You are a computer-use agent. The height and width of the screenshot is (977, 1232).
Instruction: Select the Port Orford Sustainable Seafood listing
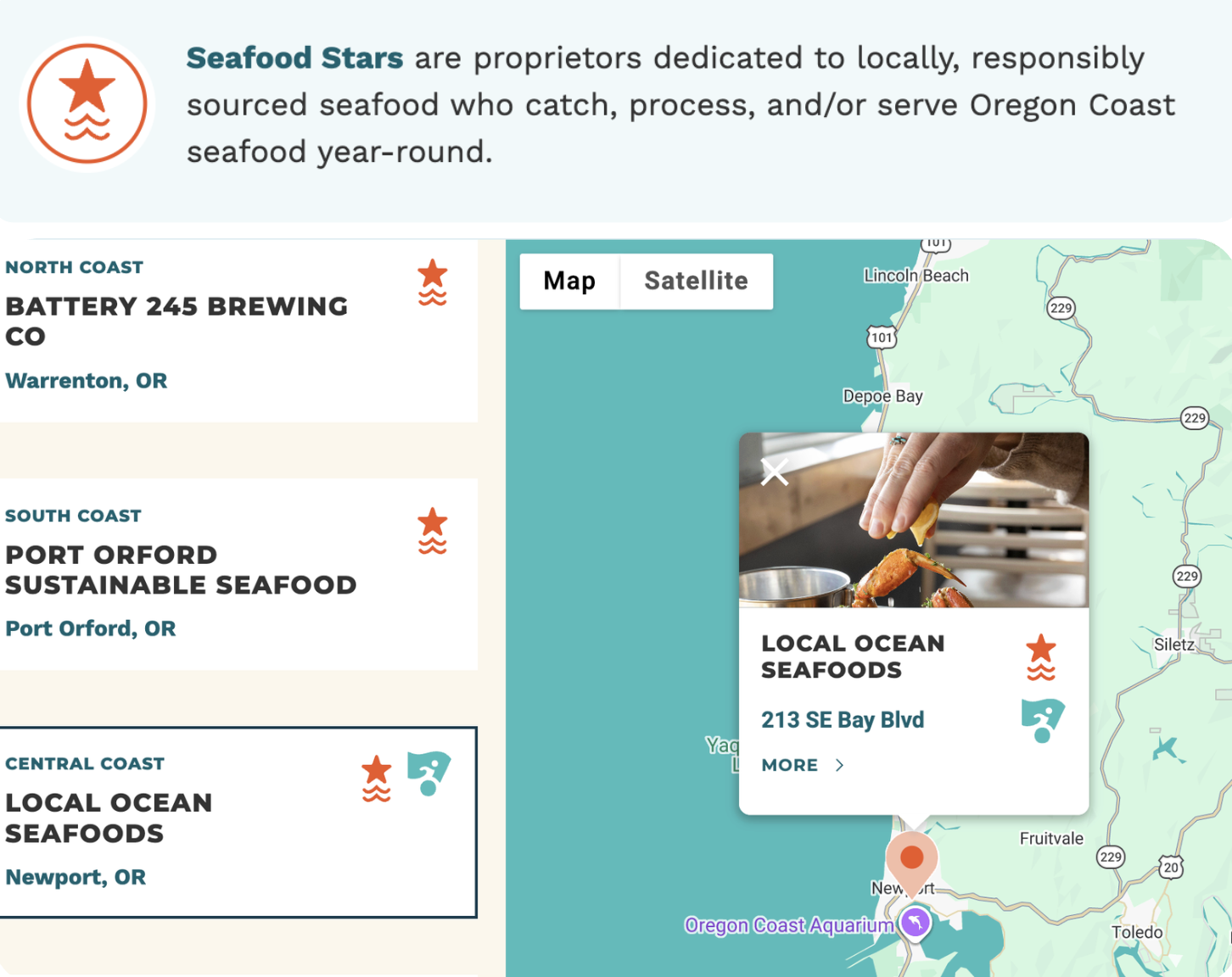tap(238, 574)
